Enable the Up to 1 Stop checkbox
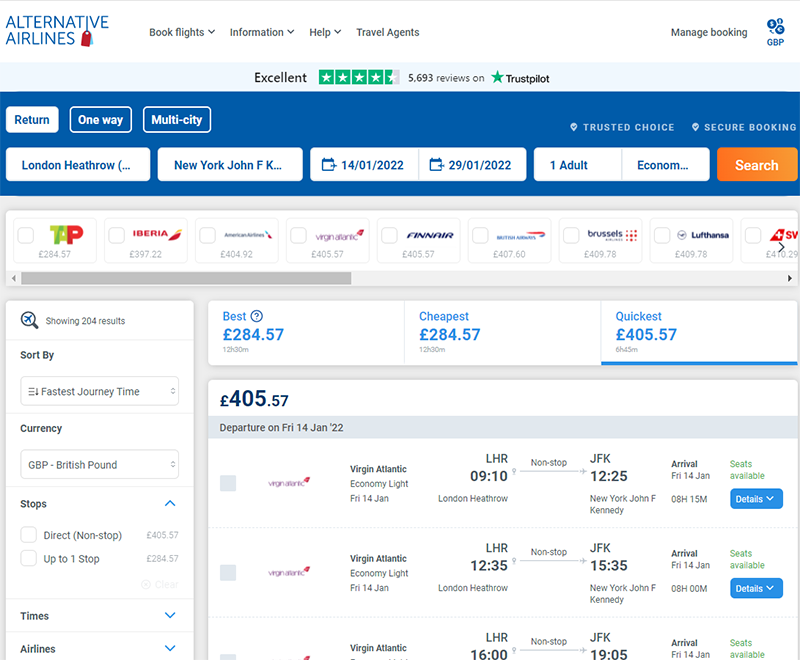 tap(29, 559)
